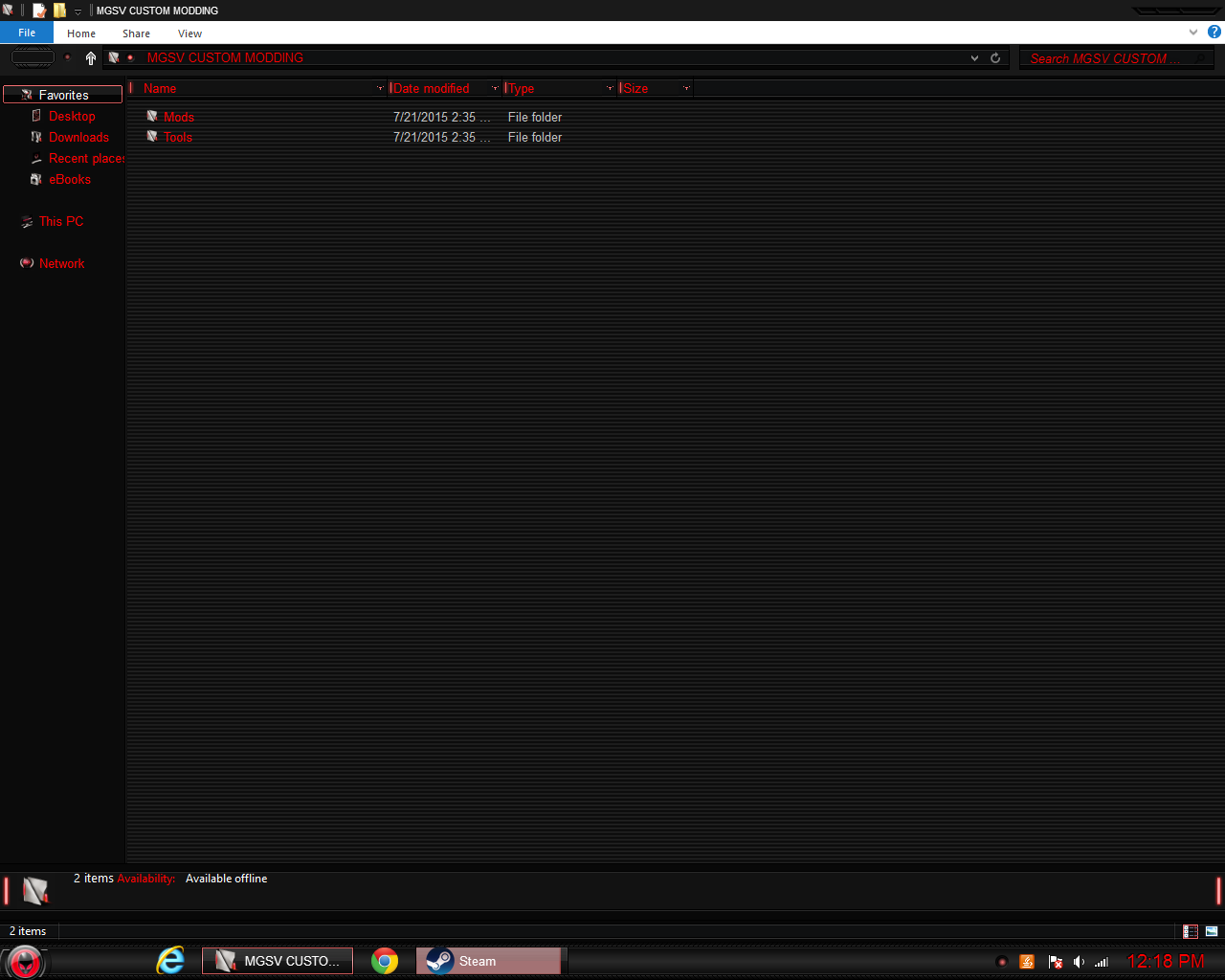Click the New Folder icon in the title bar
Viewport: 1225px width, 980px height.
pyautogui.click(x=59, y=11)
